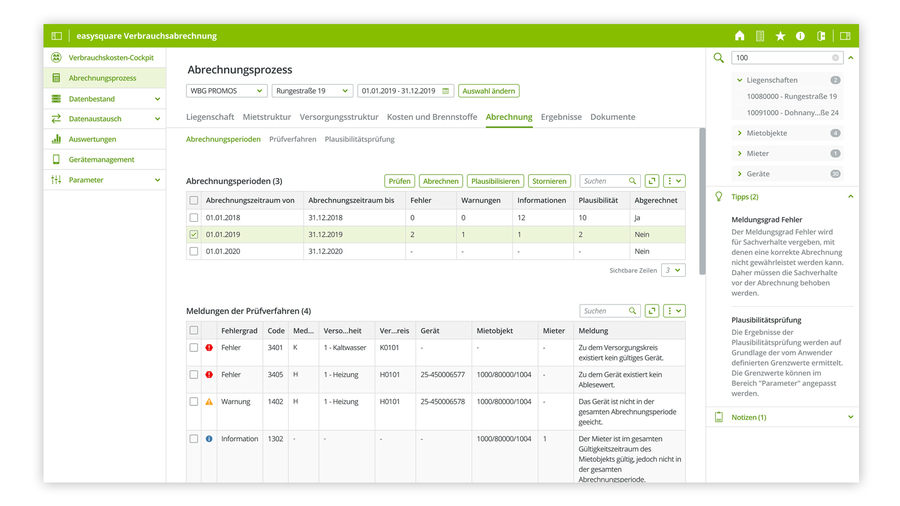Viewport: 900px width, 506px height.
Task: Click the Auswahl ändern button
Action: tap(489, 91)
